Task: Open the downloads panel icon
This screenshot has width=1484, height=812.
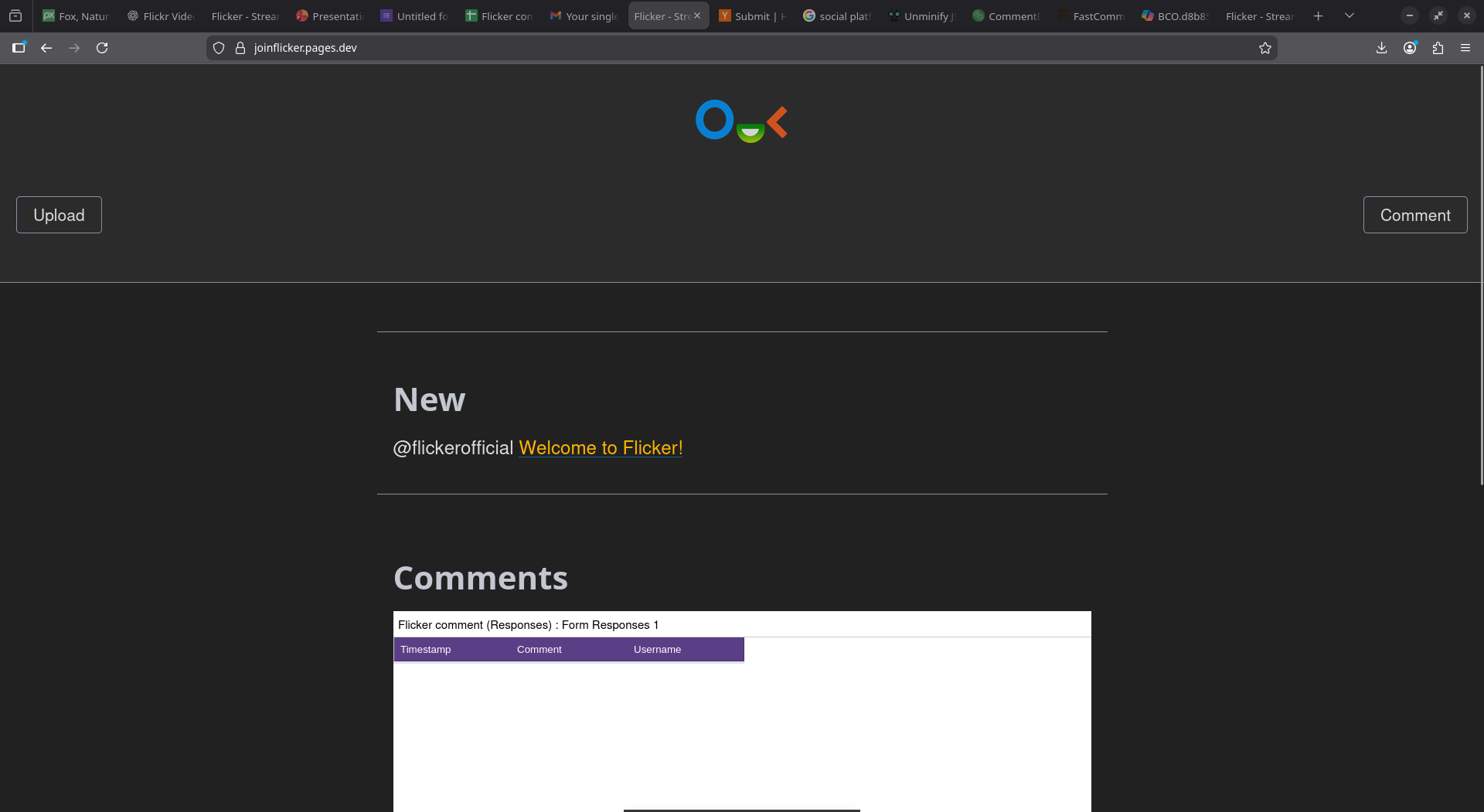Action: point(1382,48)
